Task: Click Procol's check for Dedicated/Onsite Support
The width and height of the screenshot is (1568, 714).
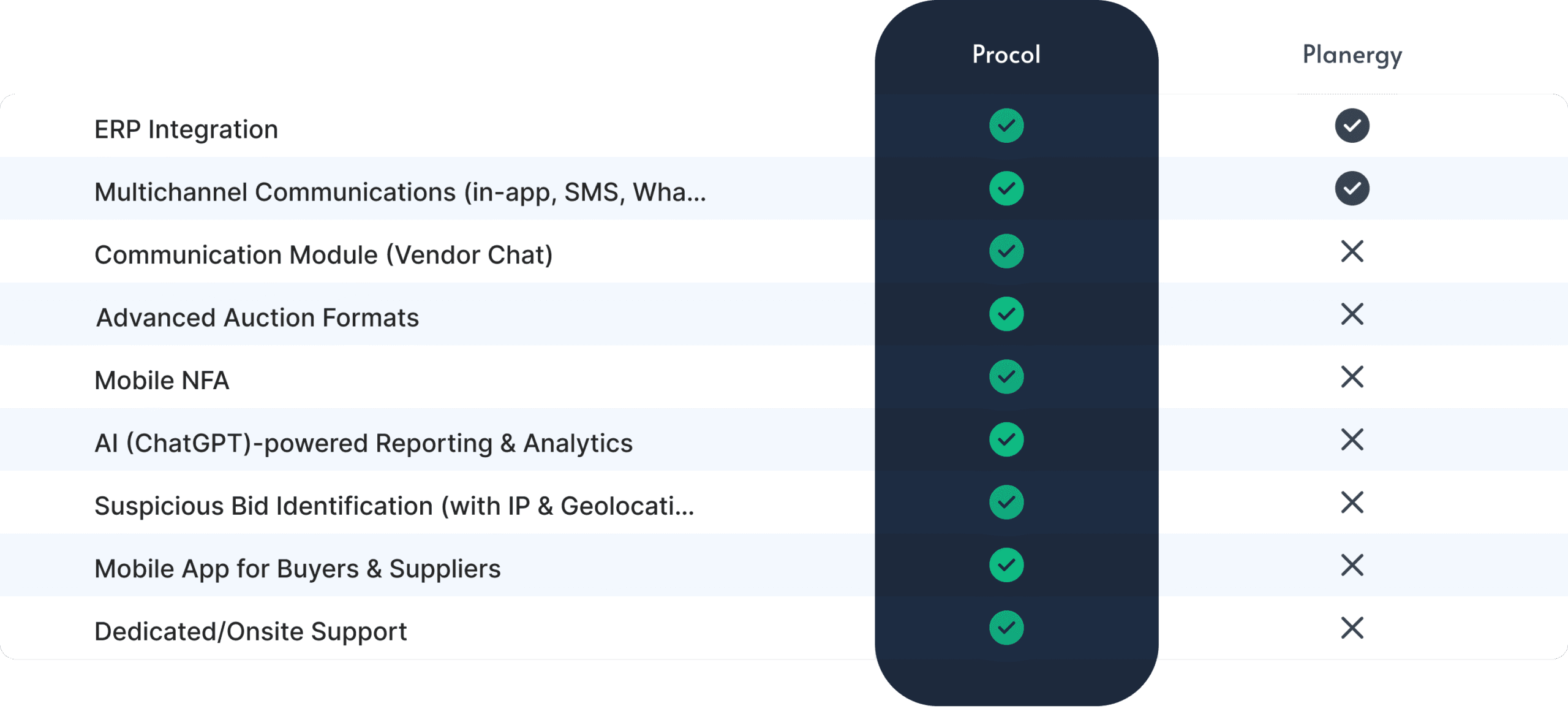Action: 1006,628
